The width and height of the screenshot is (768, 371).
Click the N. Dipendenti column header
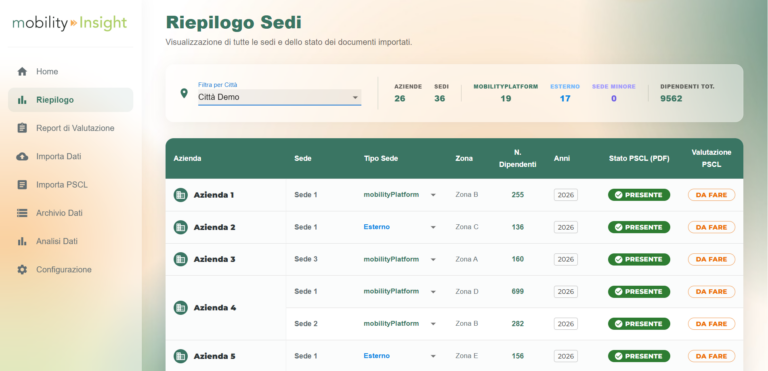pyautogui.click(x=517, y=158)
